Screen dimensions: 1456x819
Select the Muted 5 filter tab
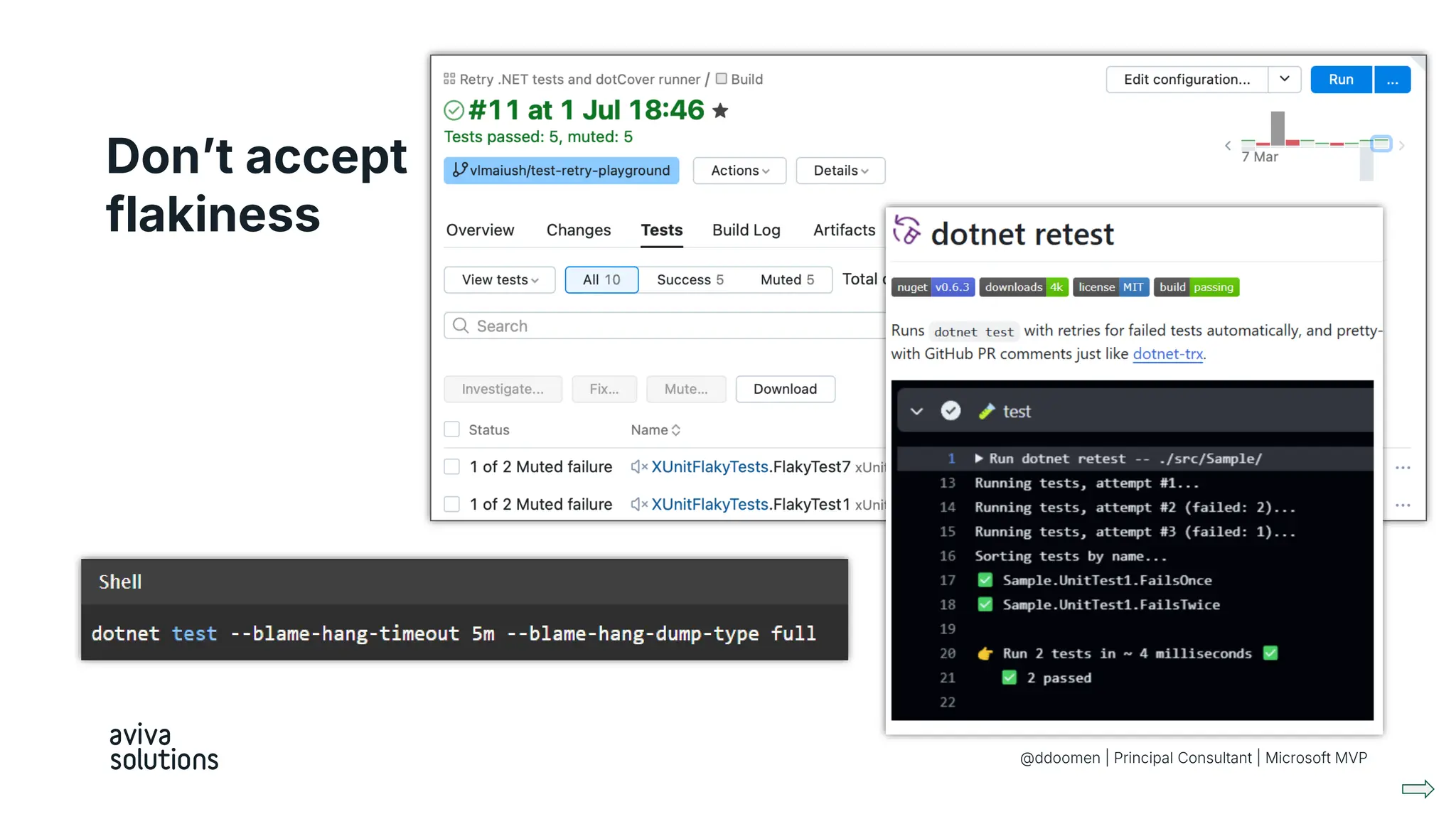click(x=787, y=279)
